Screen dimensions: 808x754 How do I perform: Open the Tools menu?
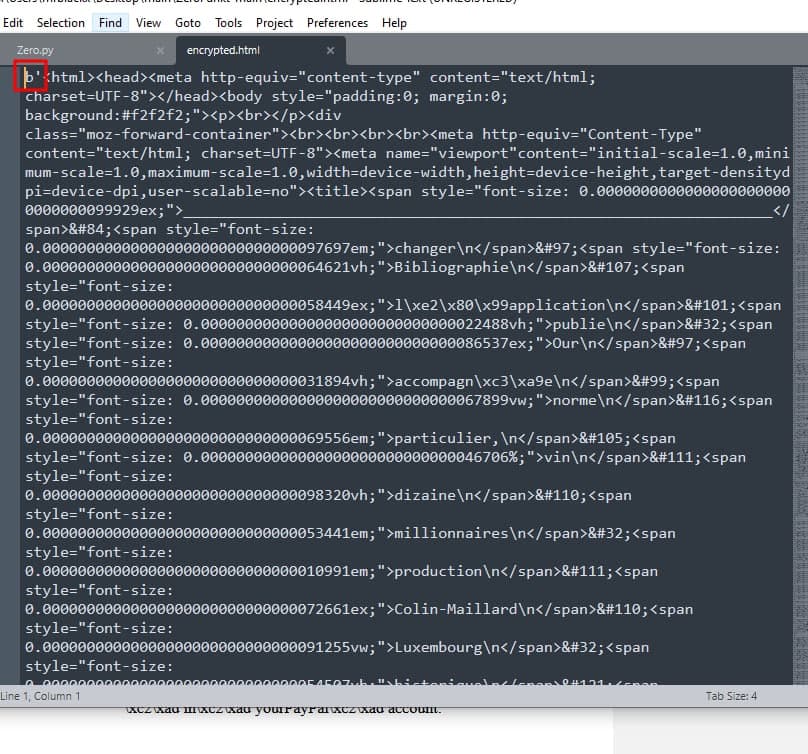[x=228, y=22]
